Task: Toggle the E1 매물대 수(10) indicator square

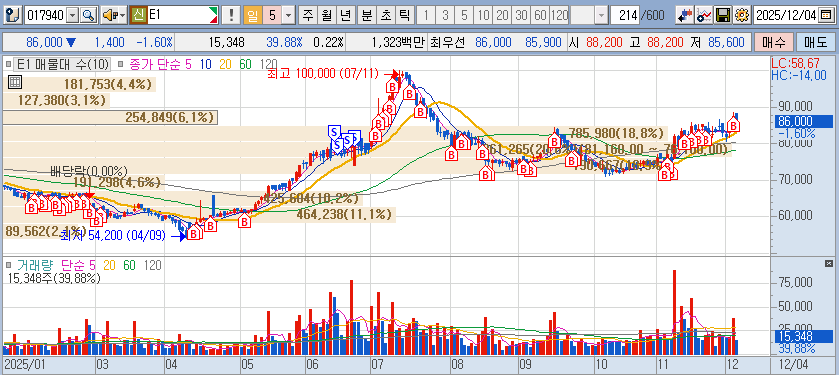Action: point(9,65)
